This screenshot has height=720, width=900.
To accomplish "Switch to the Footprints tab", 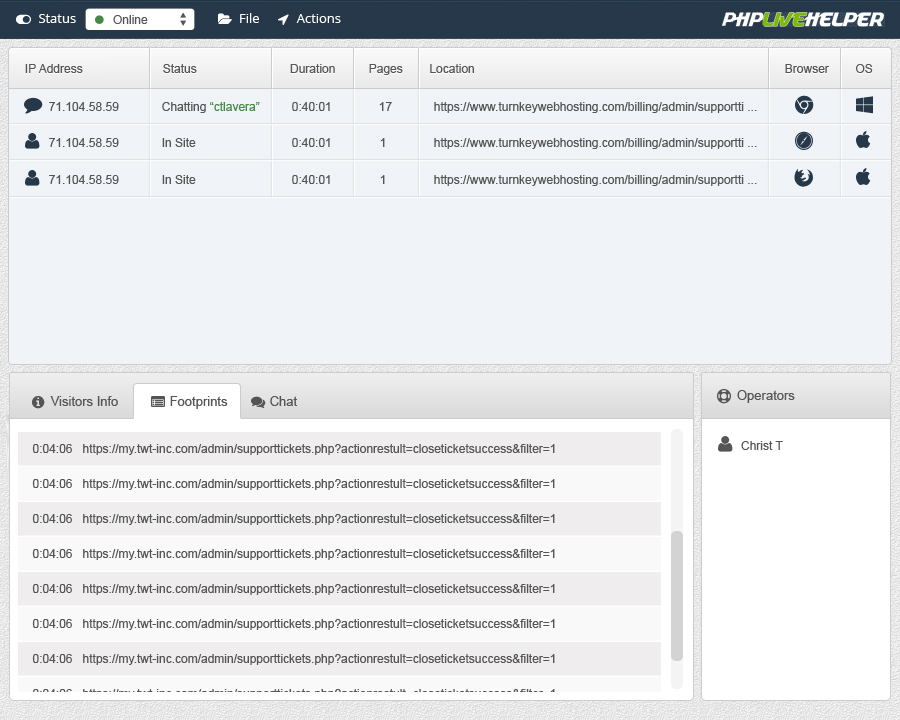I will point(186,401).
